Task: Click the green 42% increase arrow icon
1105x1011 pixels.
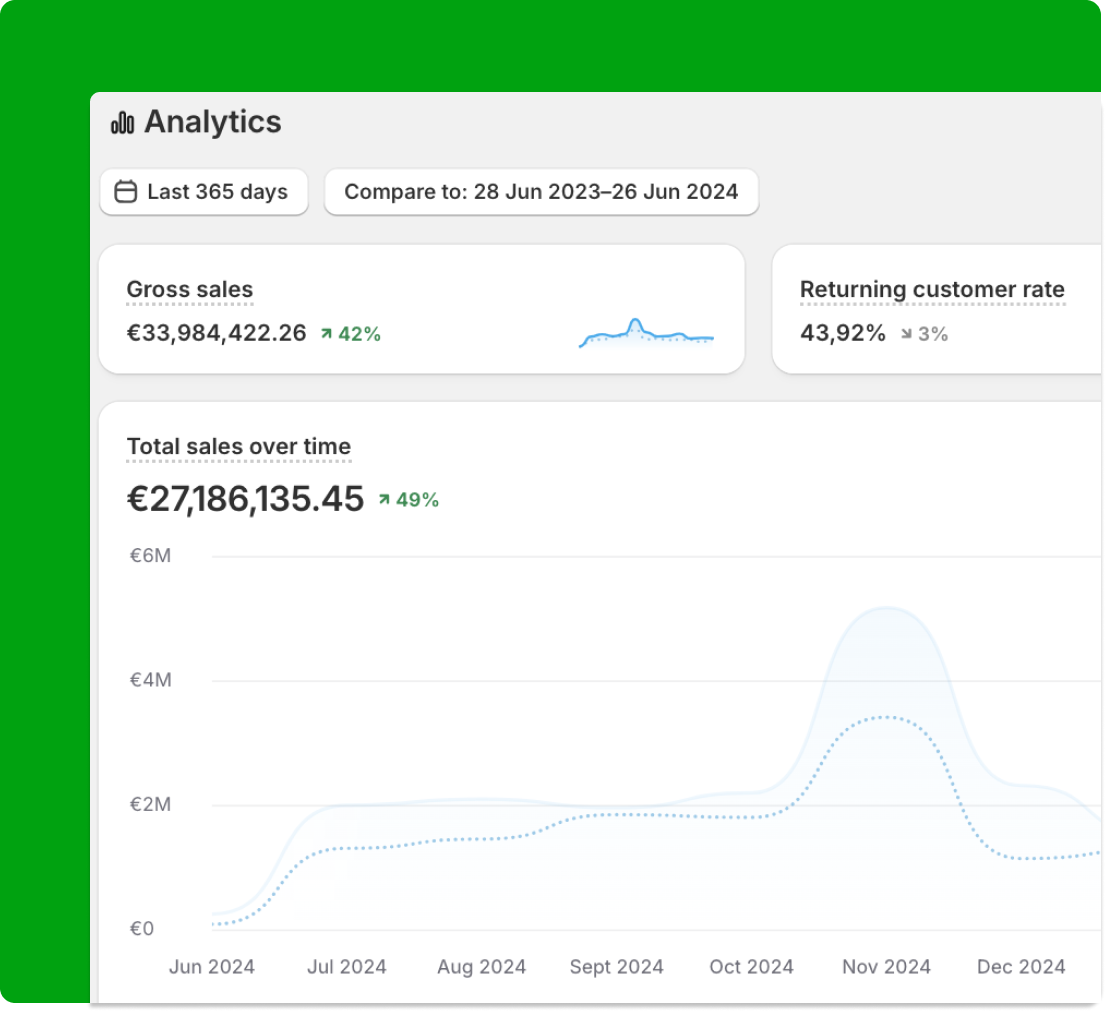Action: pyautogui.click(x=326, y=334)
